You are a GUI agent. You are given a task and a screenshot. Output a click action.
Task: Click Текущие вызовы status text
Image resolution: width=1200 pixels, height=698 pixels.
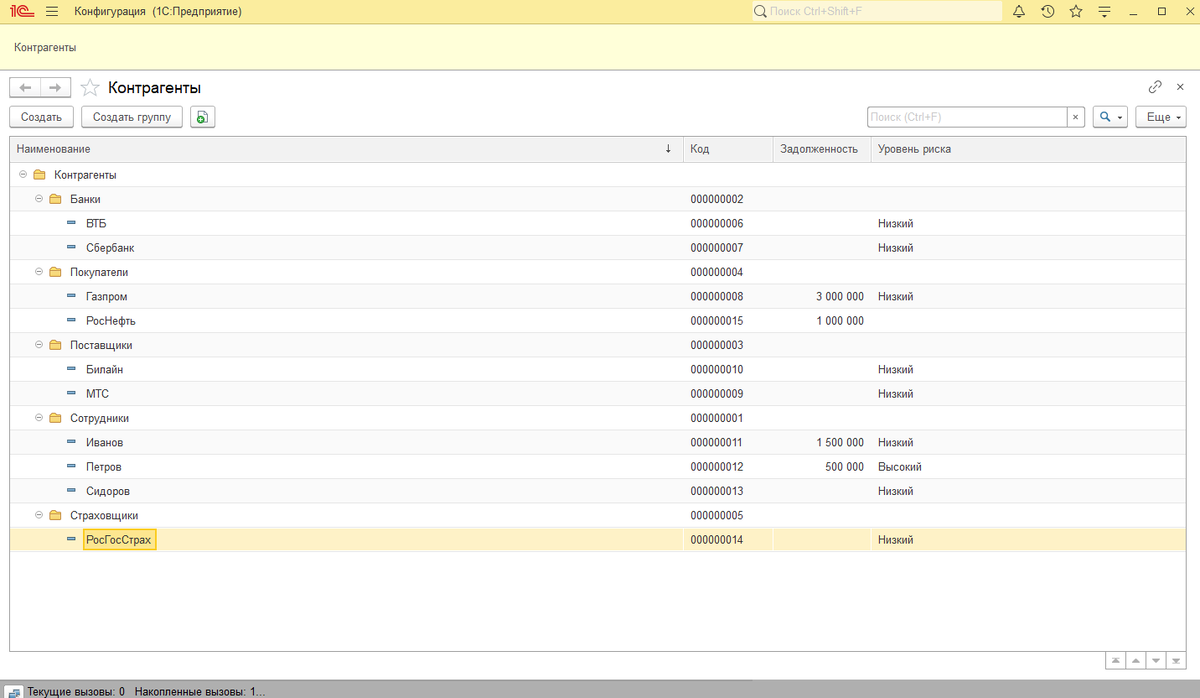click(77, 691)
